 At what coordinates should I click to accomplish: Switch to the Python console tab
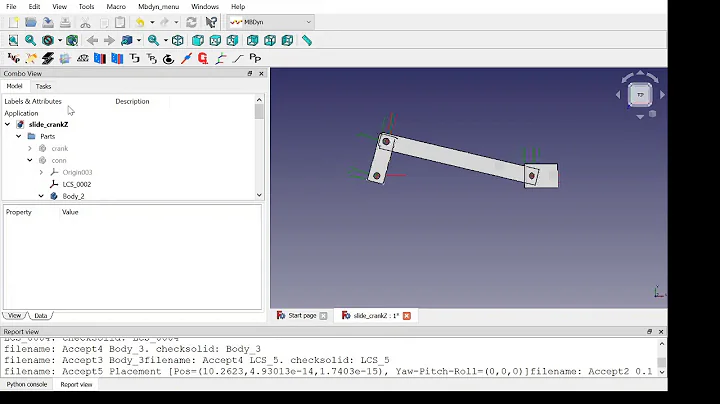tap(27, 384)
